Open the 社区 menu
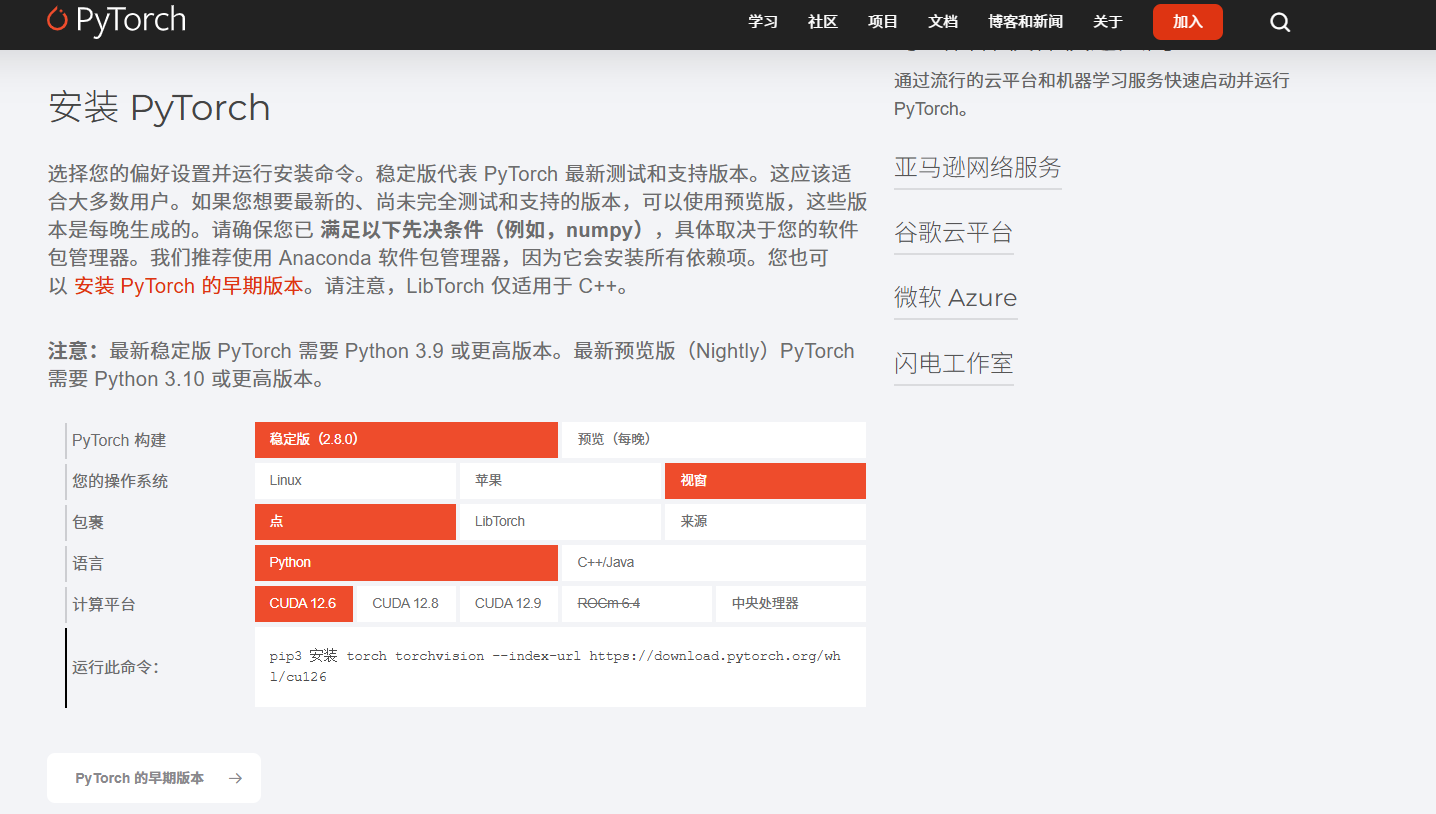 (x=823, y=22)
